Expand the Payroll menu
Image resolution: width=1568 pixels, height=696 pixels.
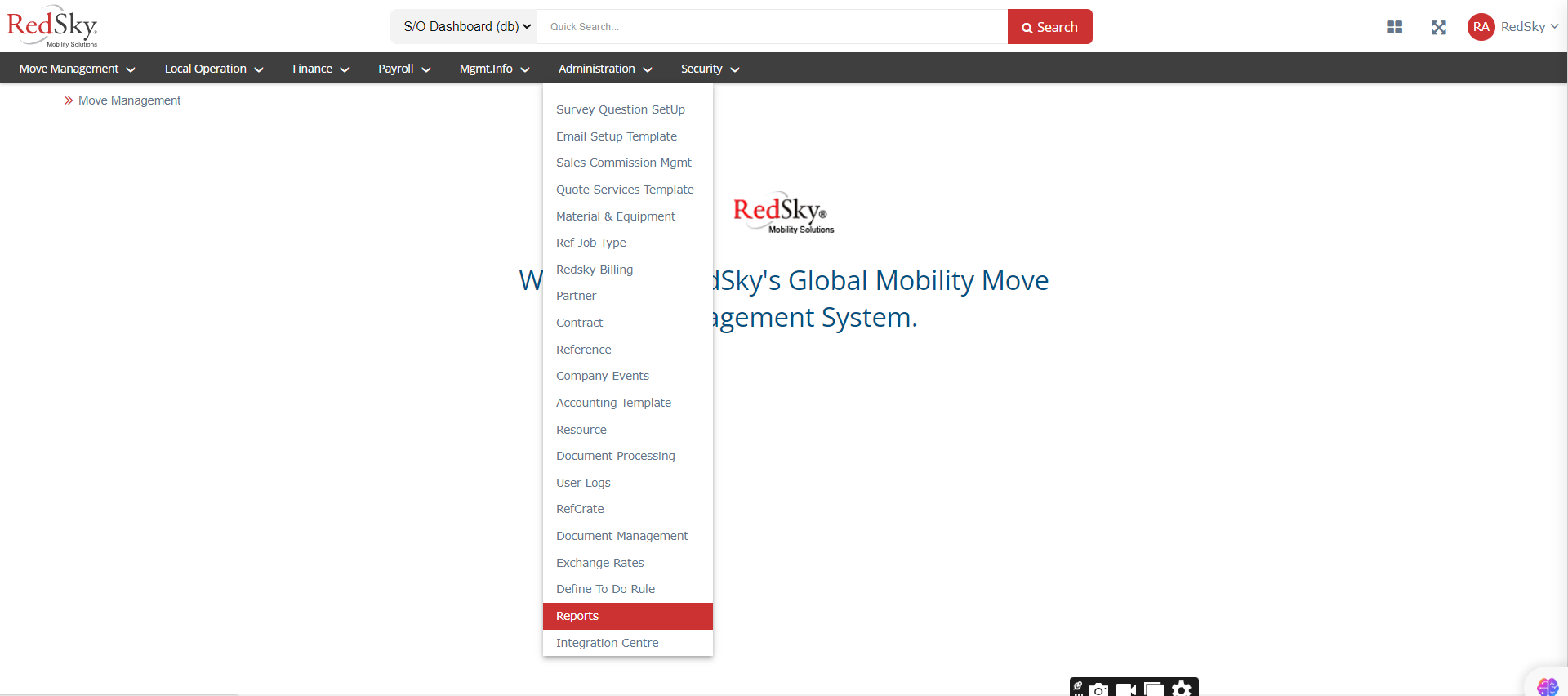pos(403,69)
